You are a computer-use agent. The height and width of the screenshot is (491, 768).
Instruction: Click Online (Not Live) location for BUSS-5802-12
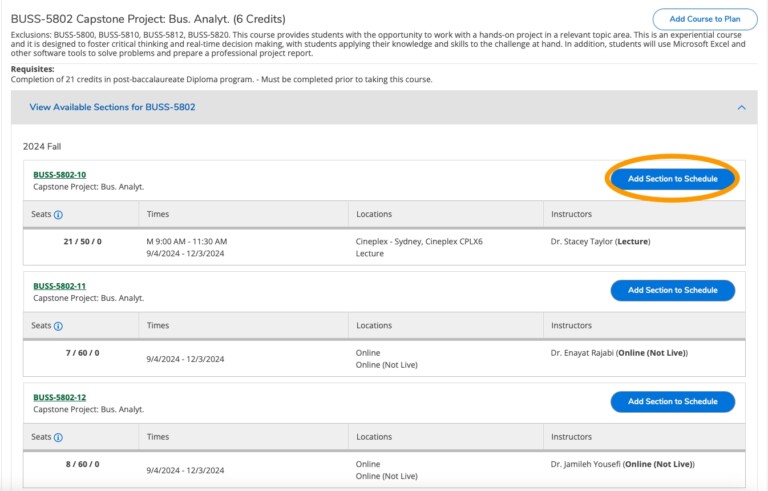387,476
